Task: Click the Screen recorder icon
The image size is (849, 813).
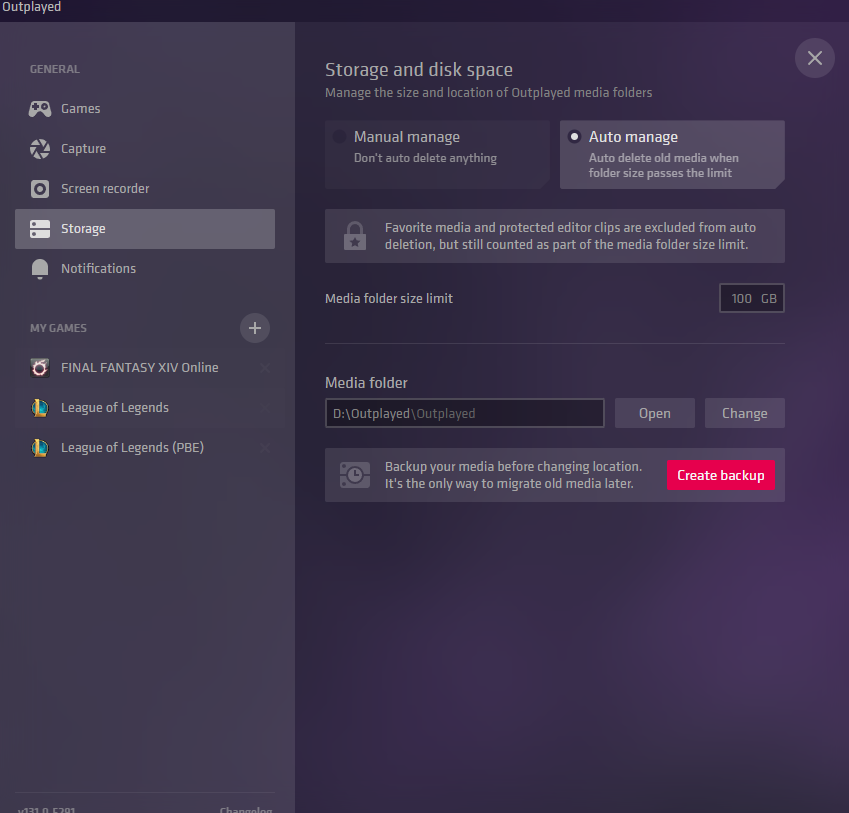Action: pos(40,189)
